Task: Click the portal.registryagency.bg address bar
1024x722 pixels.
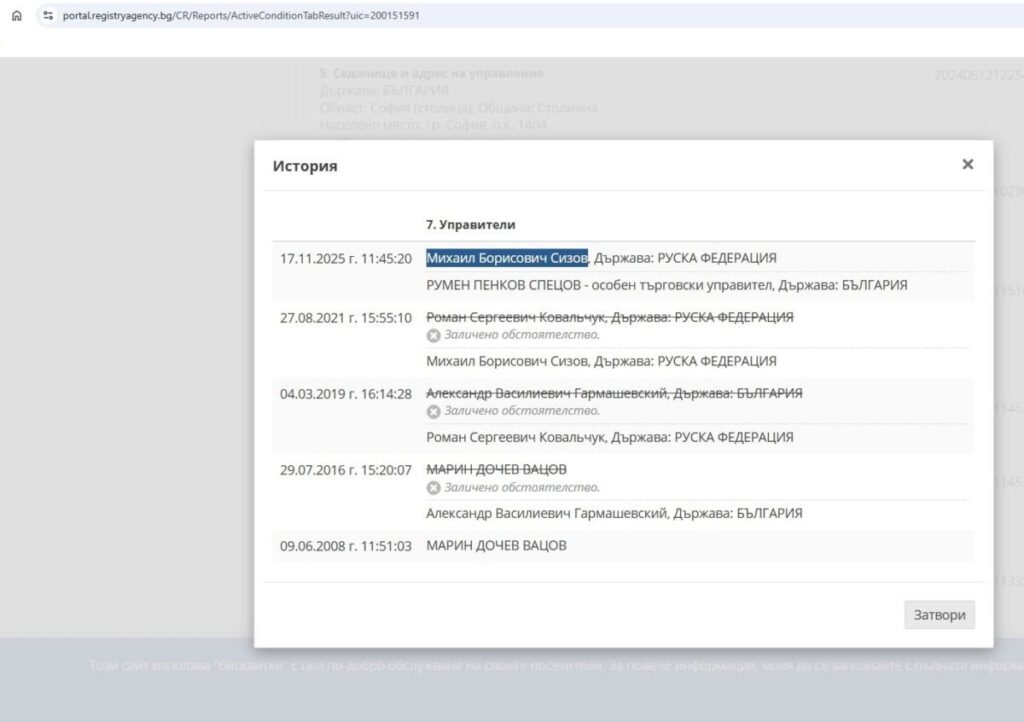Action: 240,16
